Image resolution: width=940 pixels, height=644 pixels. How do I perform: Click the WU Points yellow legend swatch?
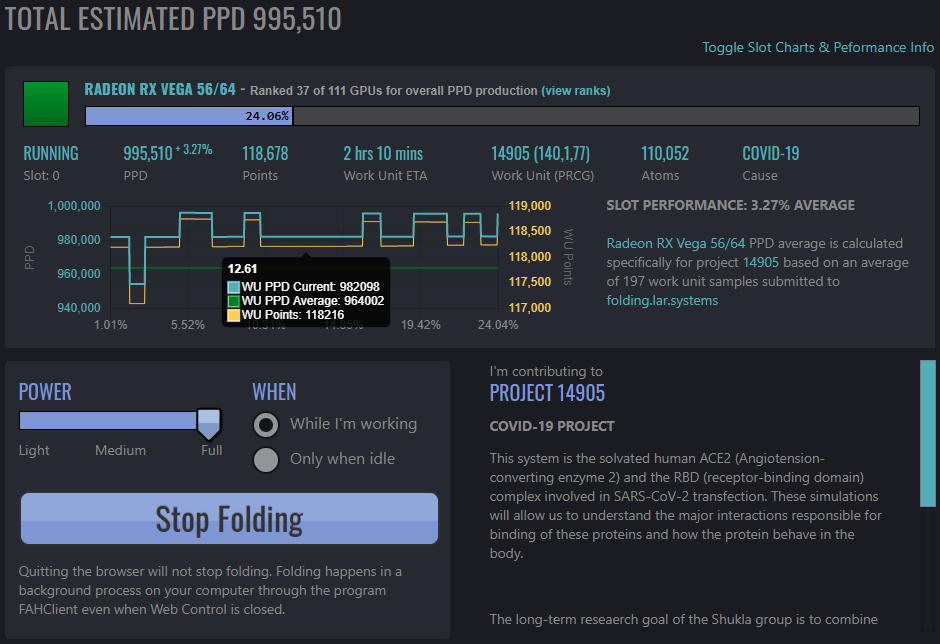point(233,315)
